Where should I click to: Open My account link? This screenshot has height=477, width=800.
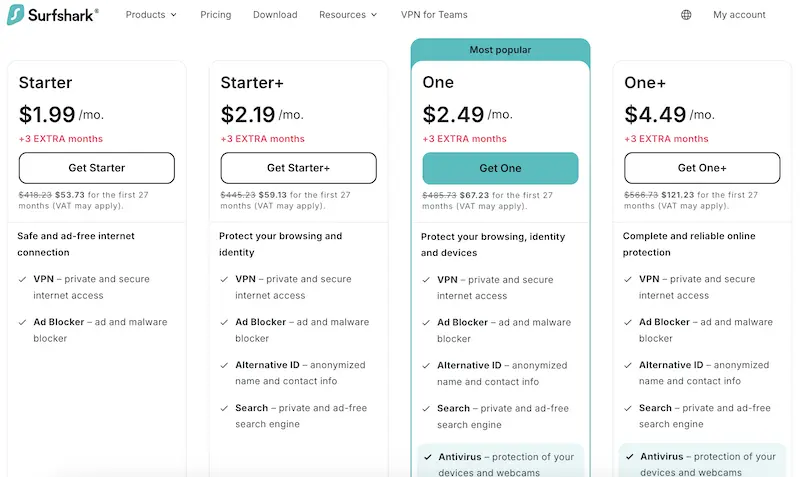tap(739, 15)
